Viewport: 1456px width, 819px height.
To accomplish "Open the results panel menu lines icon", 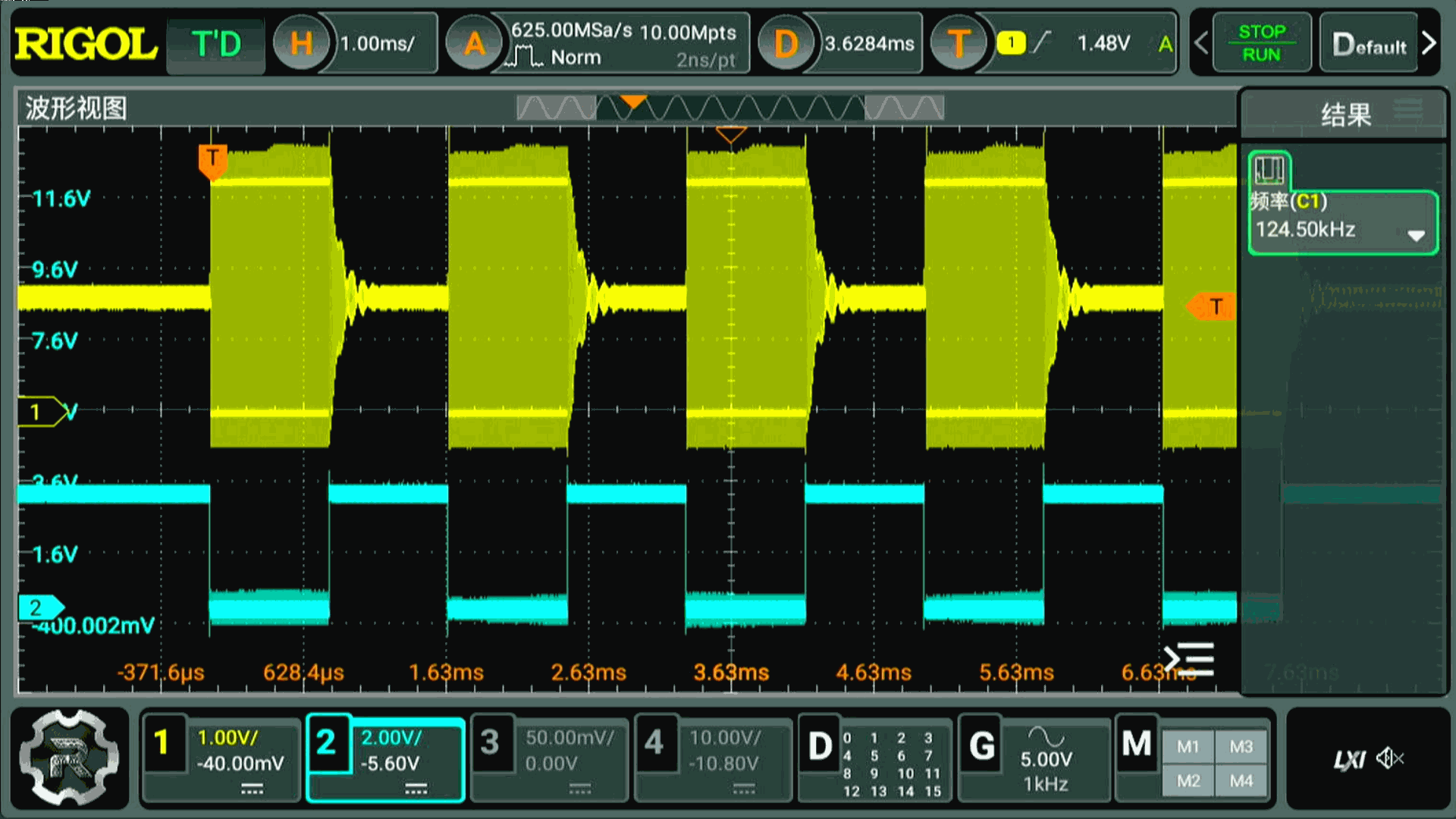I will point(1407,109).
